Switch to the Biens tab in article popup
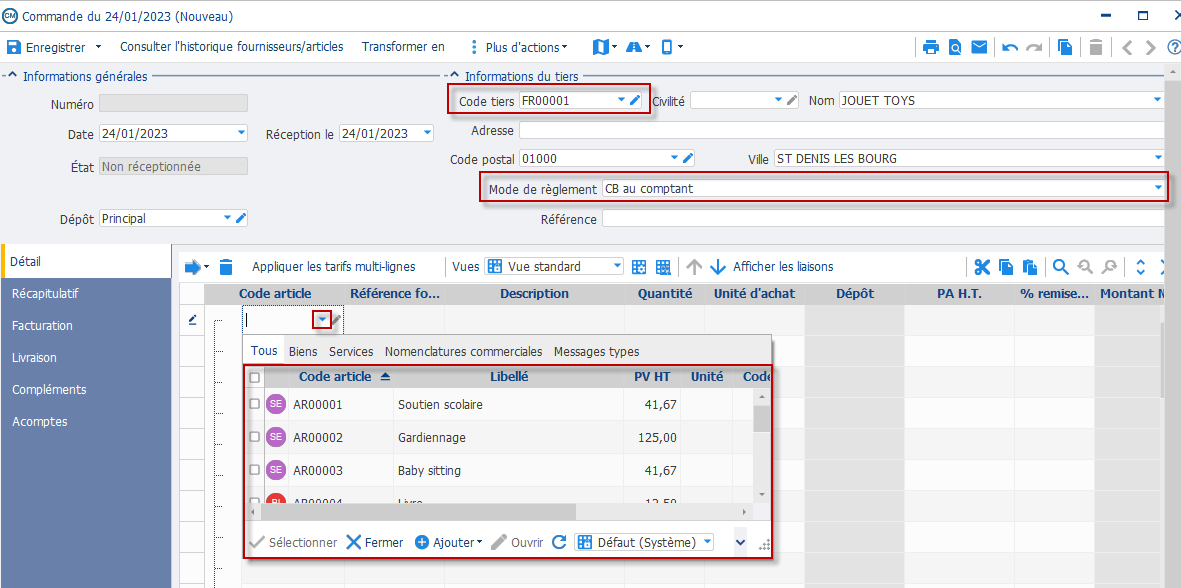The image size is (1181, 588). click(303, 352)
